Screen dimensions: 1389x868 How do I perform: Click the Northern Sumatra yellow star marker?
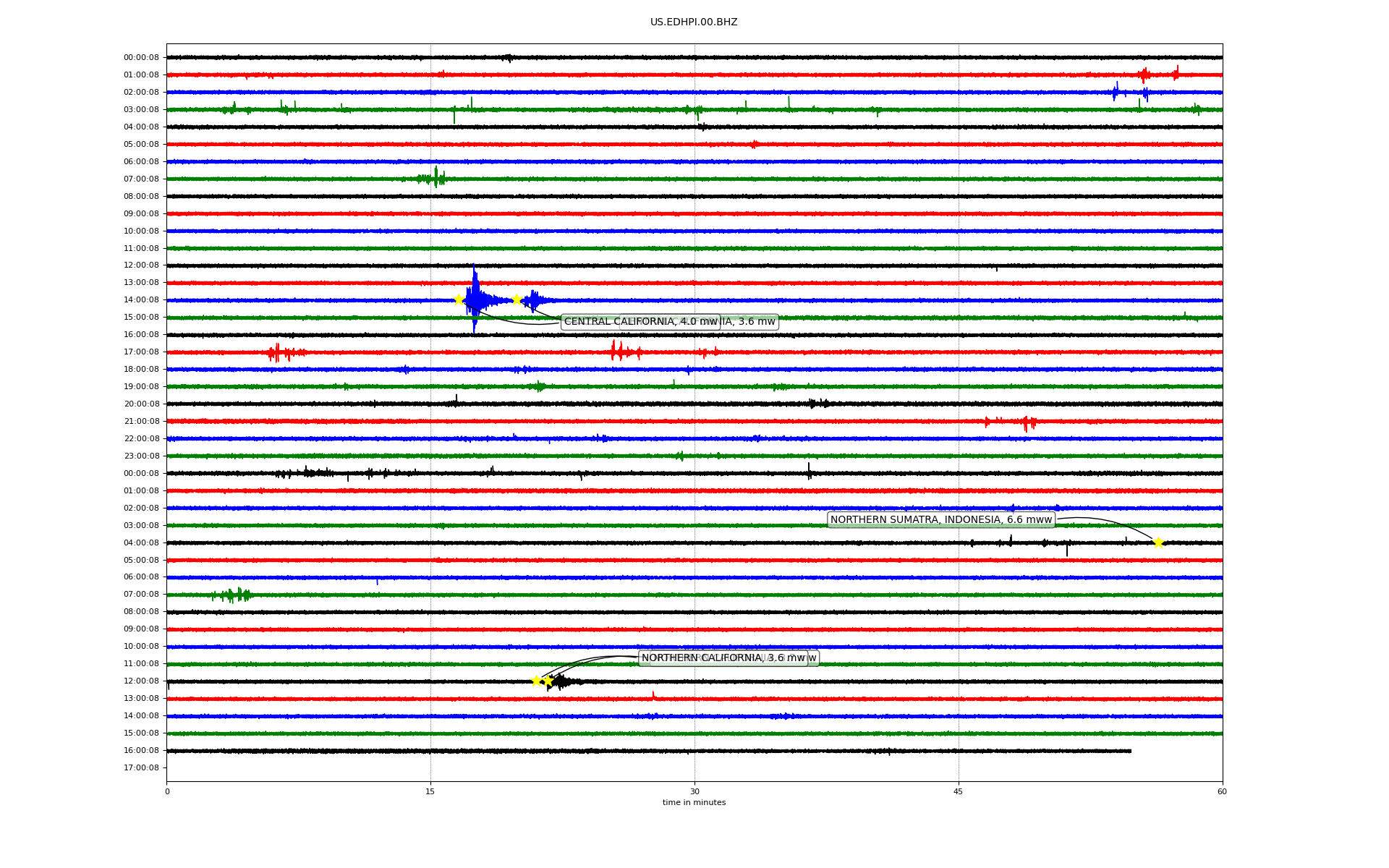pos(1158,543)
